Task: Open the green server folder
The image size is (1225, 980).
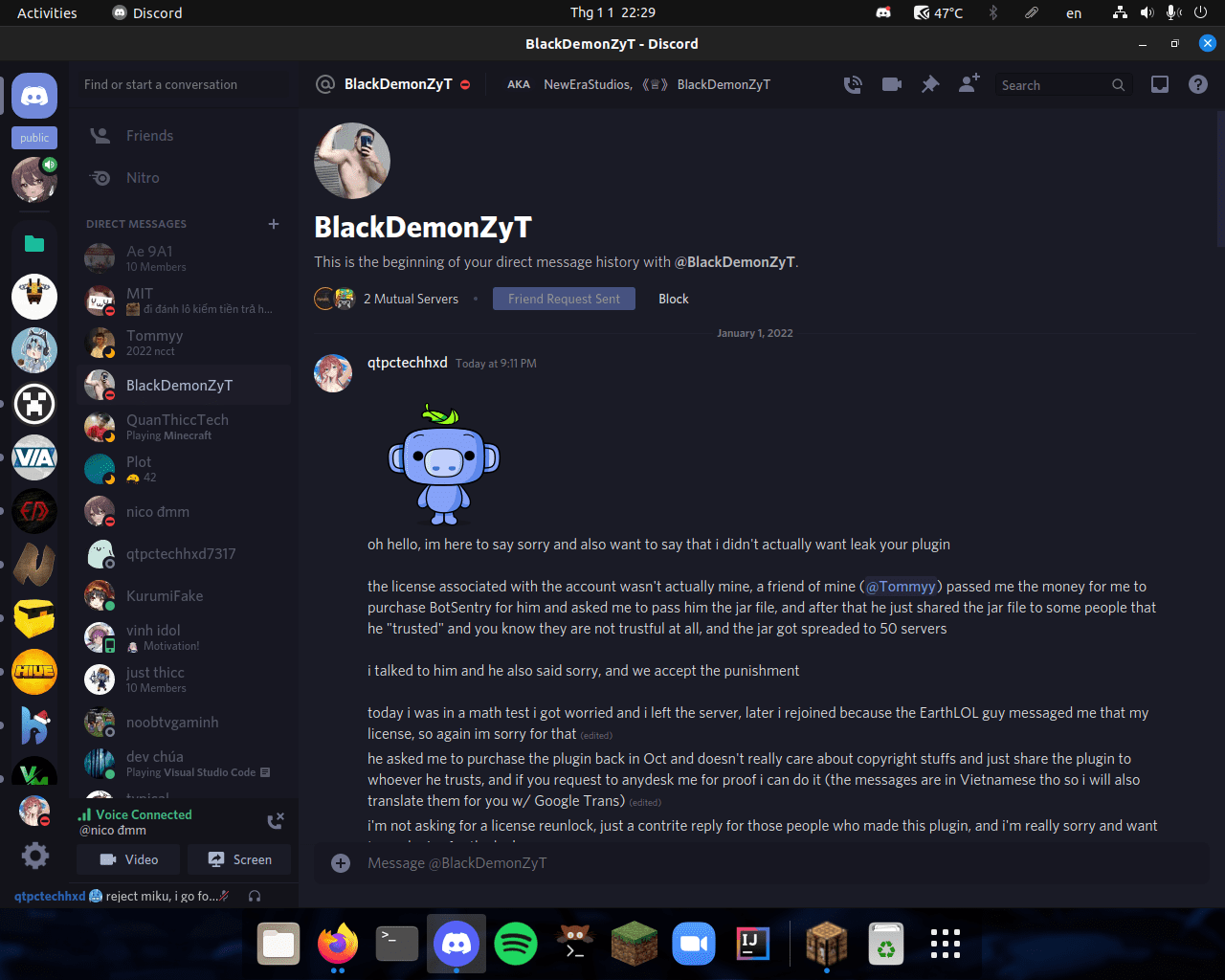Action: [x=34, y=243]
